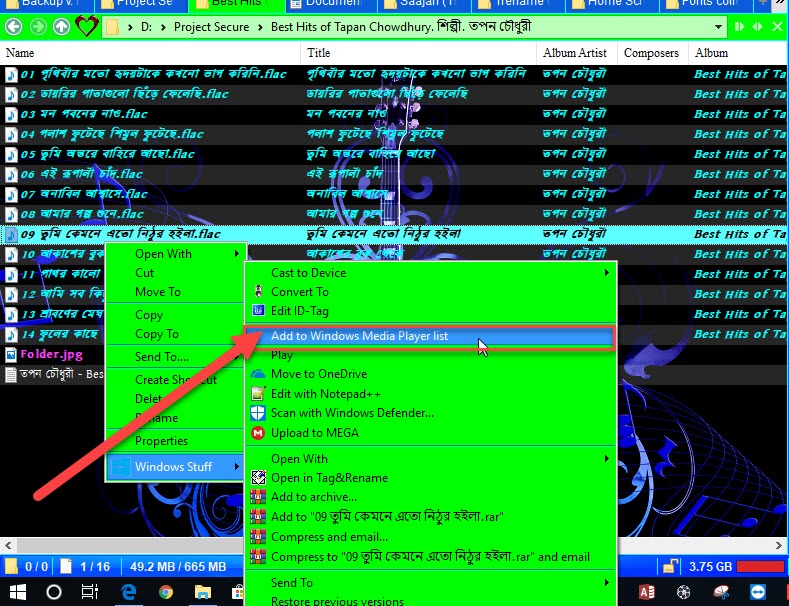Expand Send To in the Windows submenu
The width and height of the screenshot is (789, 606).
tap(607, 582)
